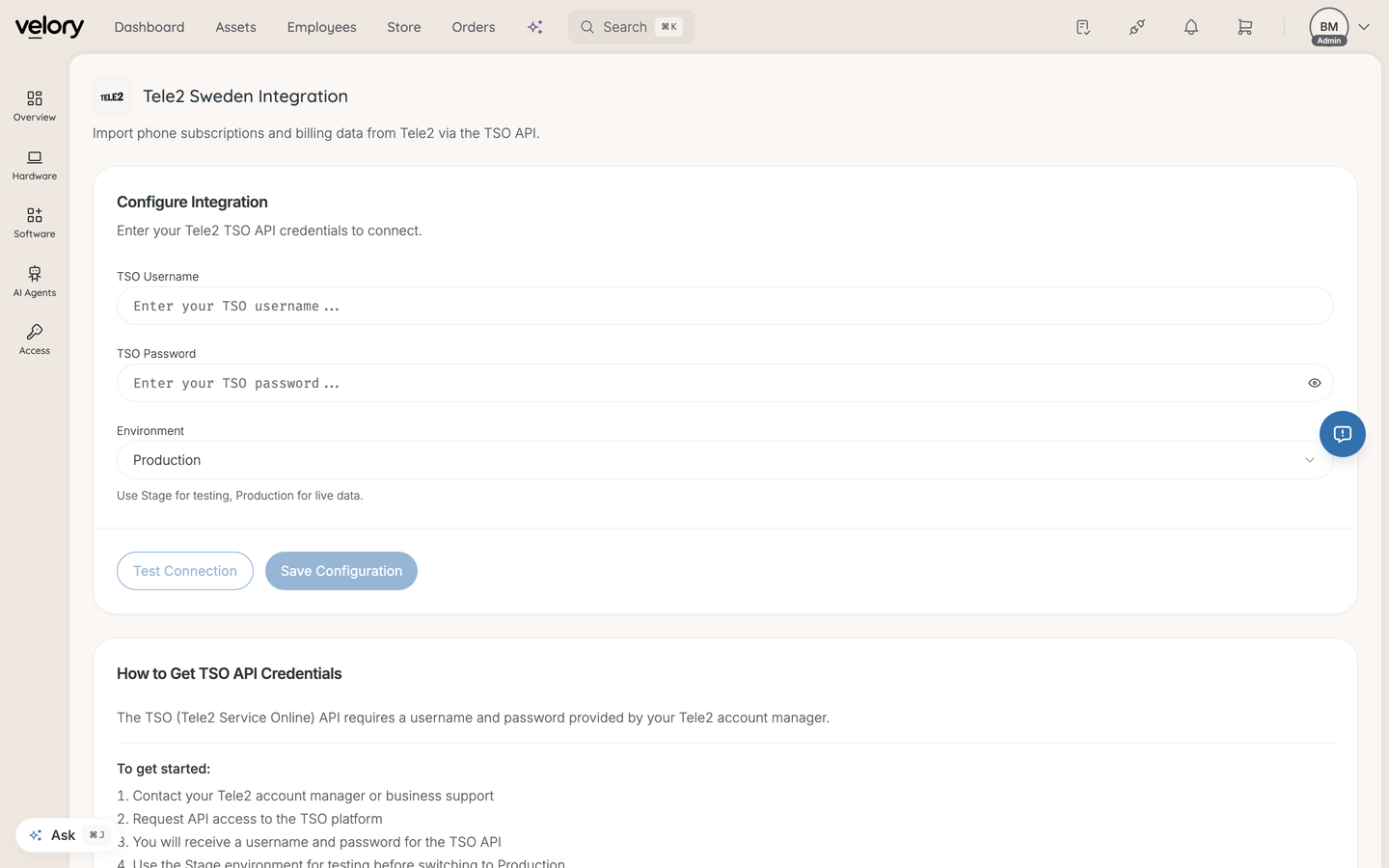Open Overview in the sidebar
The width and height of the screenshot is (1389, 868).
tap(35, 106)
